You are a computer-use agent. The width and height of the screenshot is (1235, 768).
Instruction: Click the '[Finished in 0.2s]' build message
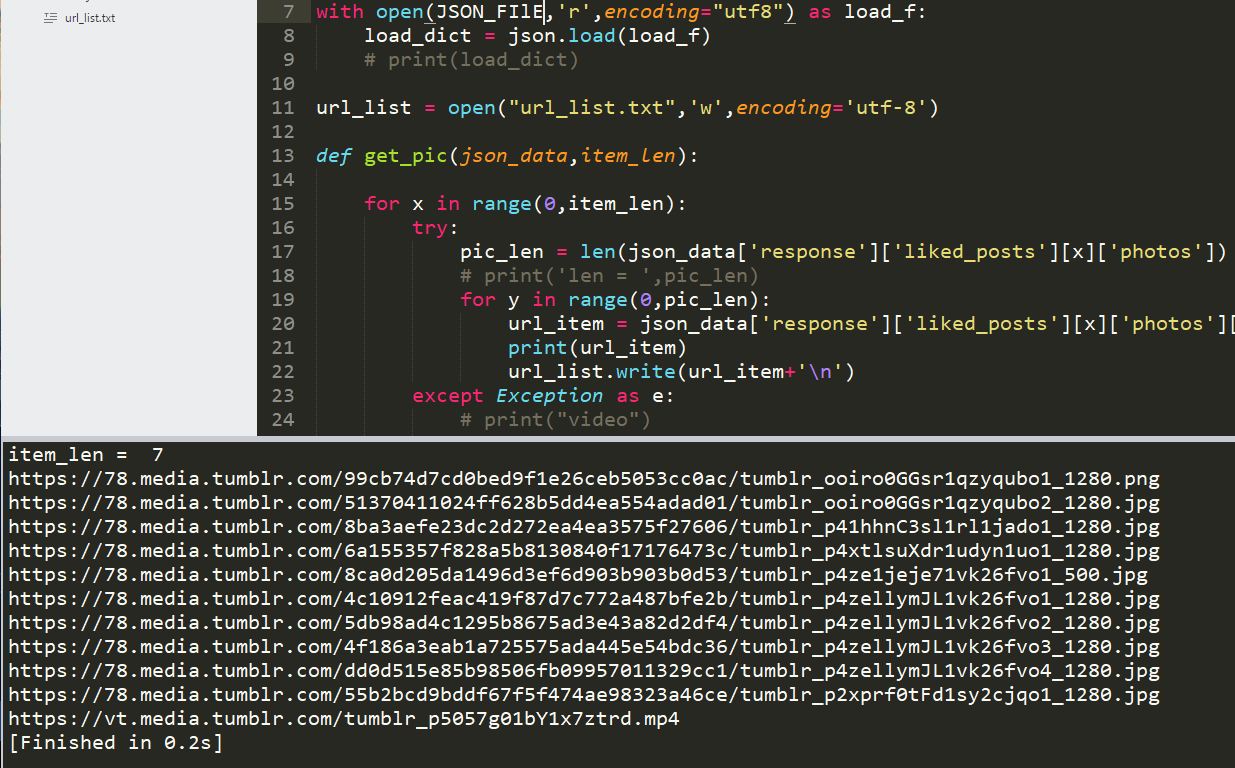click(x=116, y=743)
